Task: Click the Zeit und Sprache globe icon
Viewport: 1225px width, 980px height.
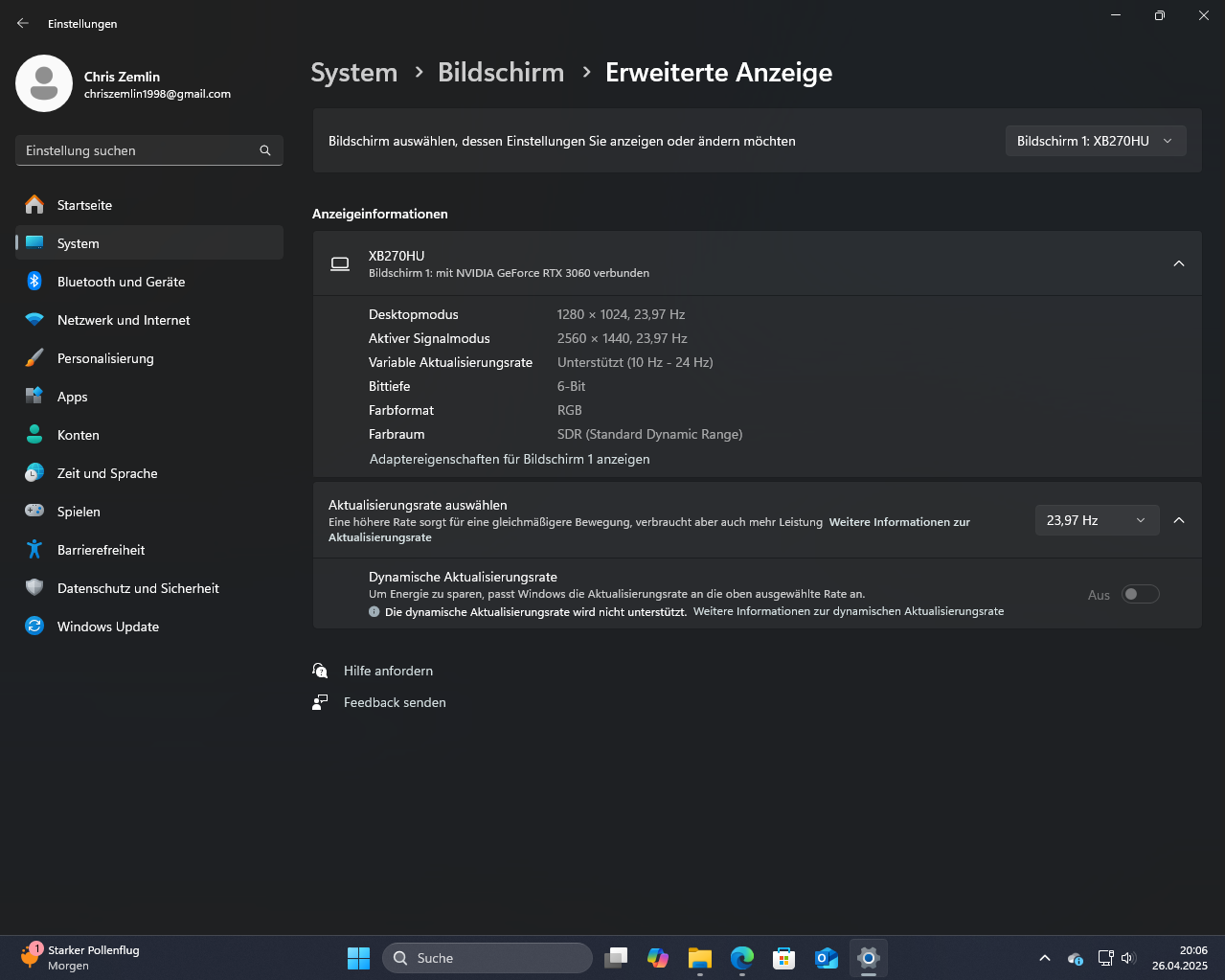Action: click(34, 473)
